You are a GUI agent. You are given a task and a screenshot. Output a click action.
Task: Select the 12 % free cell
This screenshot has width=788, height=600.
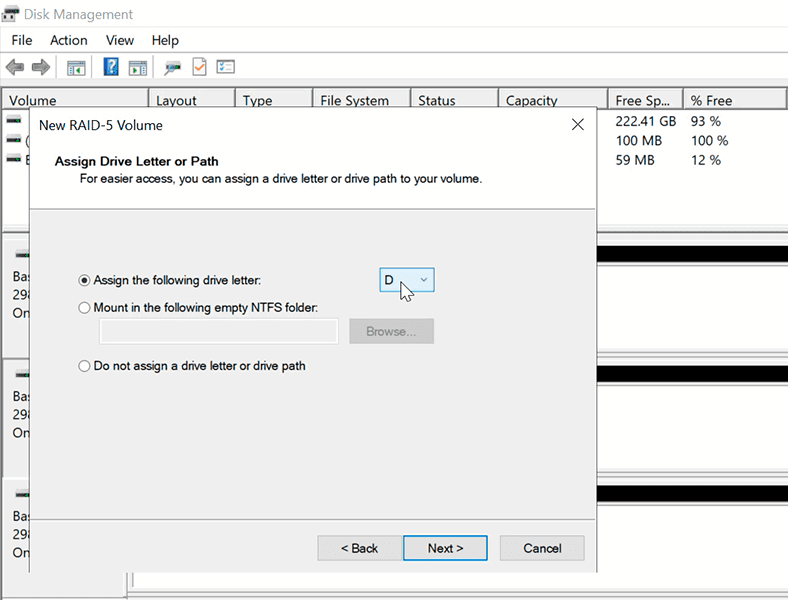click(x=706, y=160)
